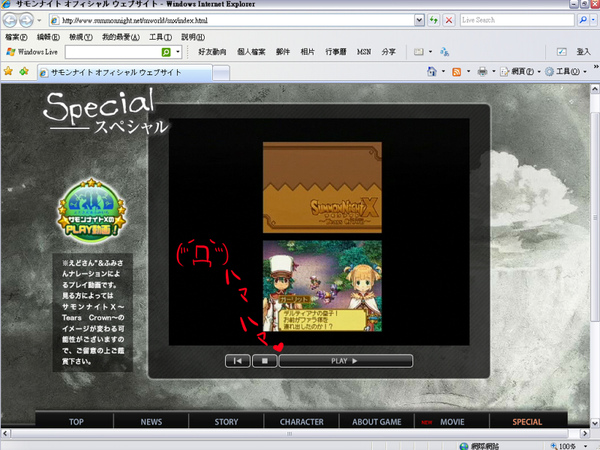Expand the RSS feeds dropdown arrow
The height and width of the screenshot is (450, 600).
(468, 71)
